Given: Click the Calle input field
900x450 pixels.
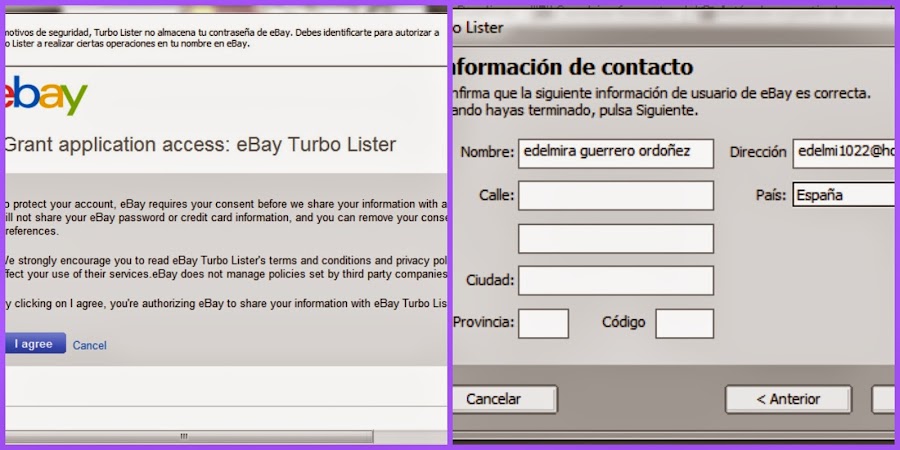Looking at the screenshot, I should coord(616,196).
